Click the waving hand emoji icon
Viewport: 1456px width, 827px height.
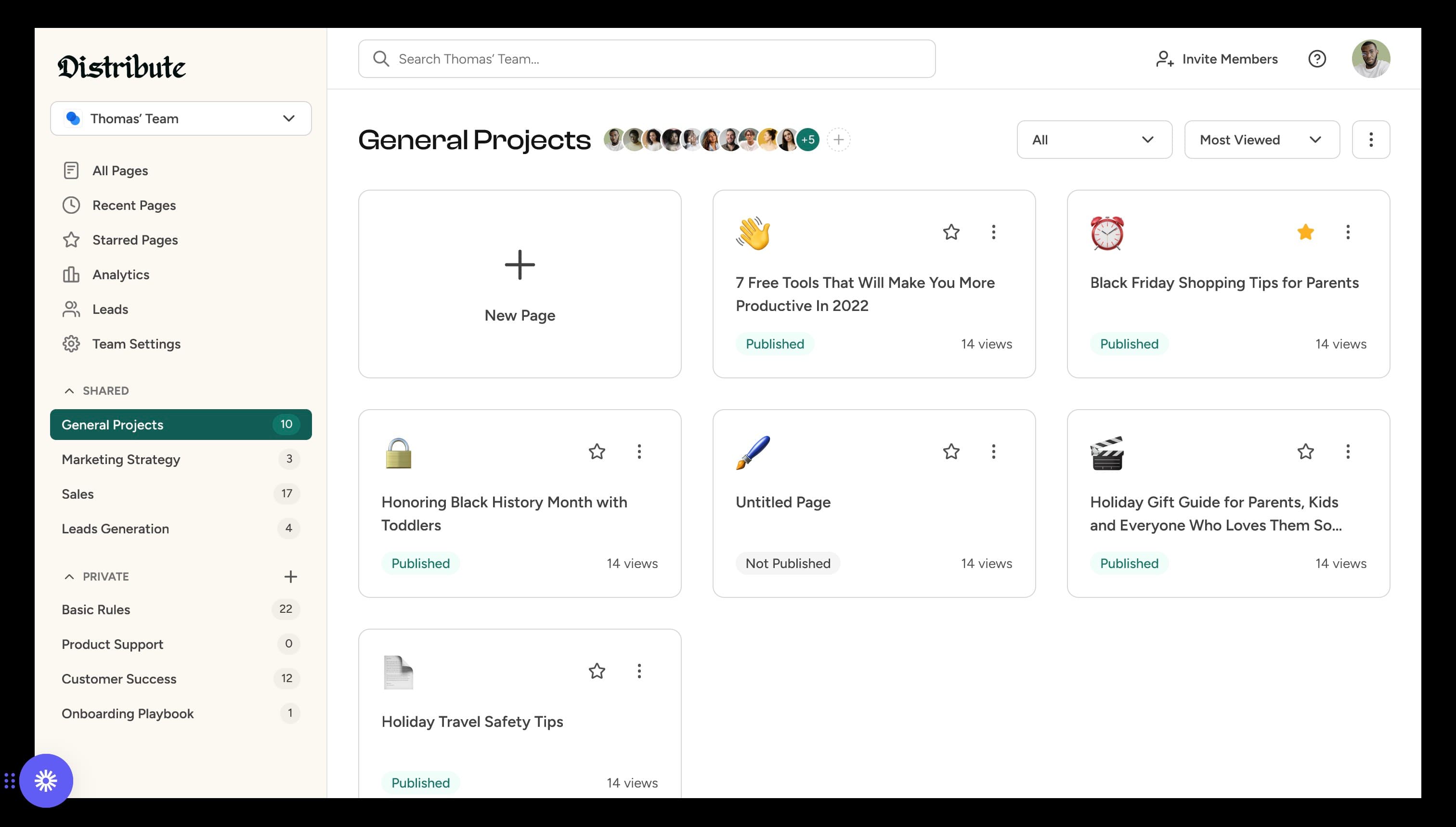click(x=754, y=233)
